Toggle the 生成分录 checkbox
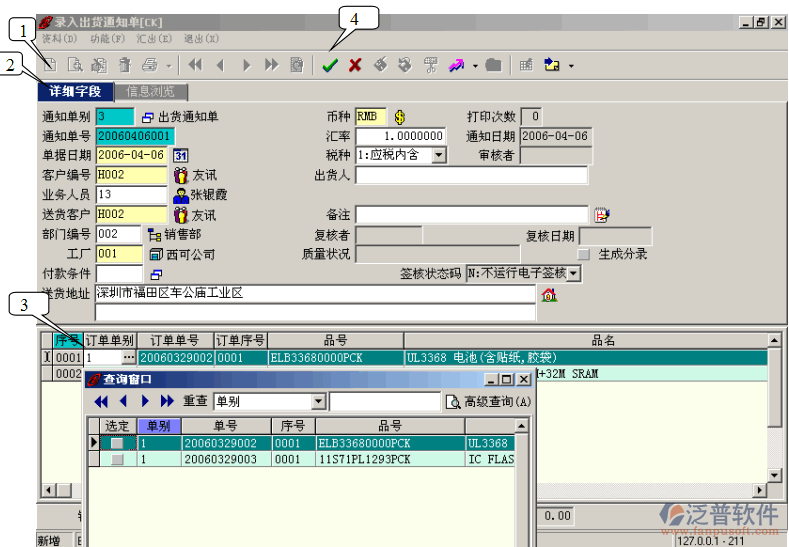Screen dimensions: 789x547 coord(584,254)
